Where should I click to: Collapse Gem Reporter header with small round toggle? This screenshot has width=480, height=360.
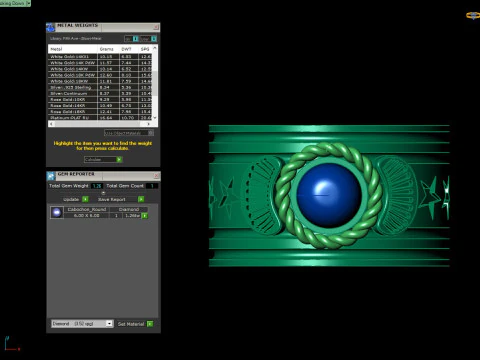[103, 193]
